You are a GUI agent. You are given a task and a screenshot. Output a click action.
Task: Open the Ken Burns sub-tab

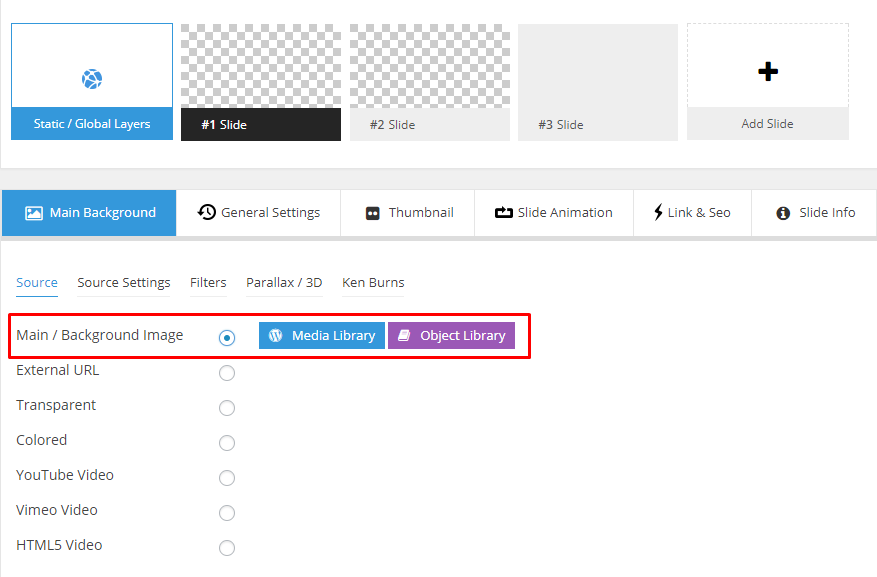point(373,283)
